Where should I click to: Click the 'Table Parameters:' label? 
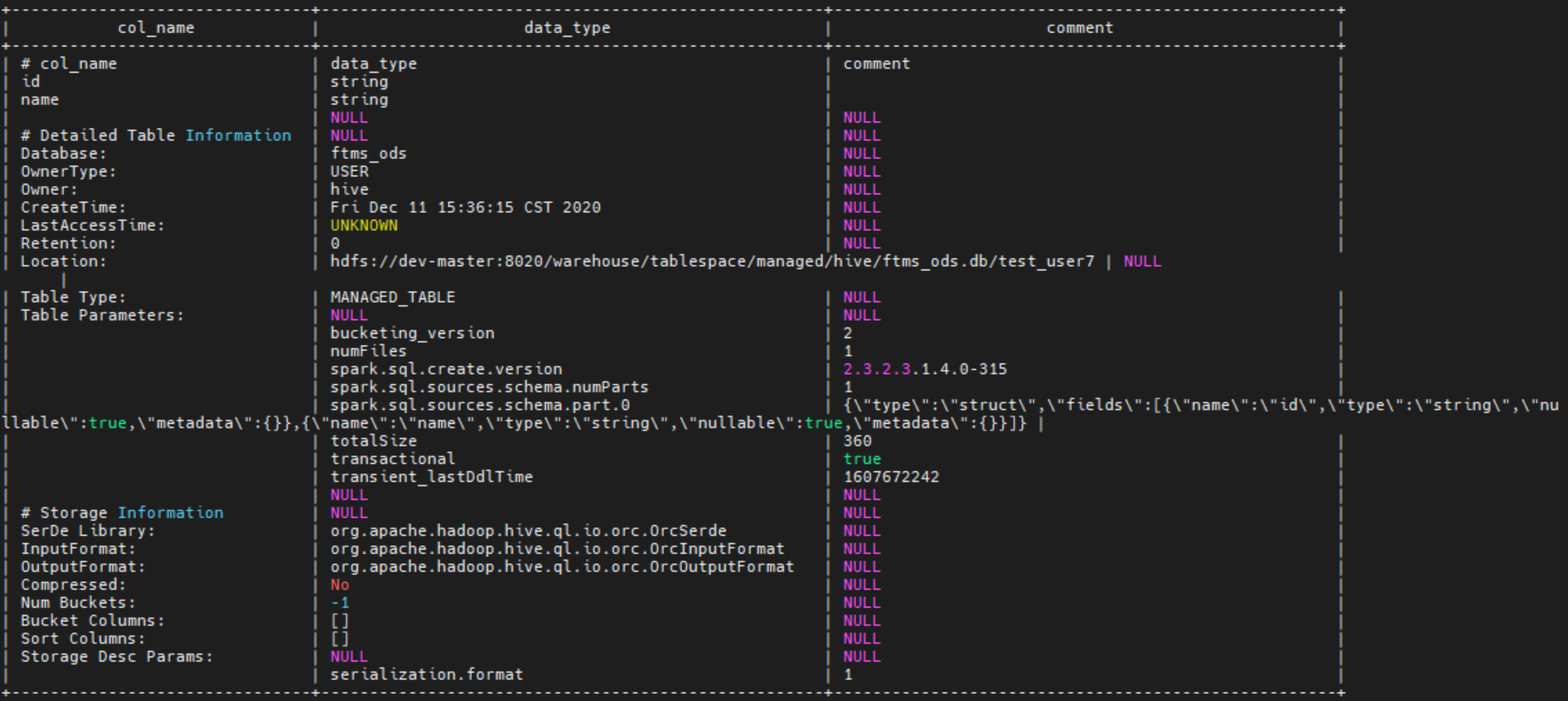point(102,315)
